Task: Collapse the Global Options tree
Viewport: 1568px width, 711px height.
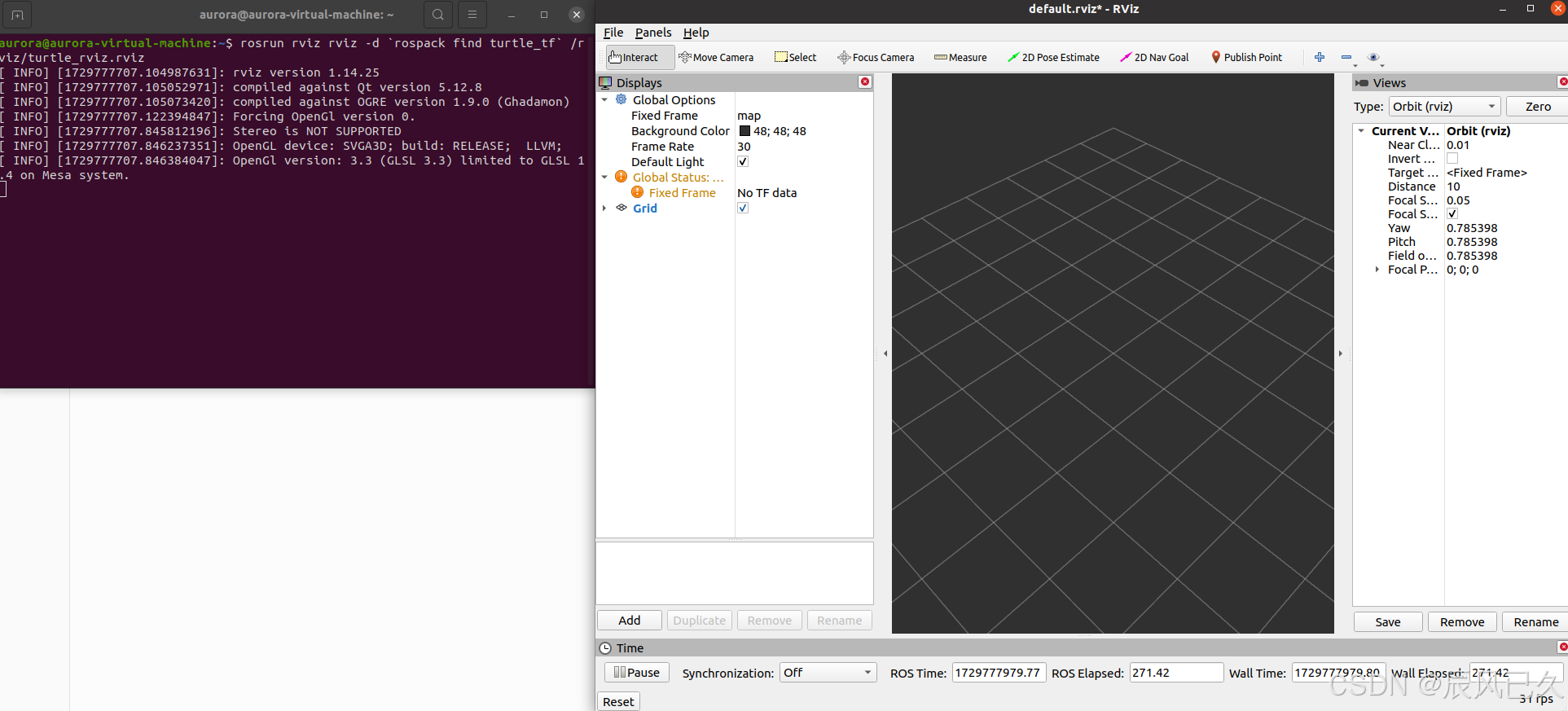Action: click(x=604, y=99)
